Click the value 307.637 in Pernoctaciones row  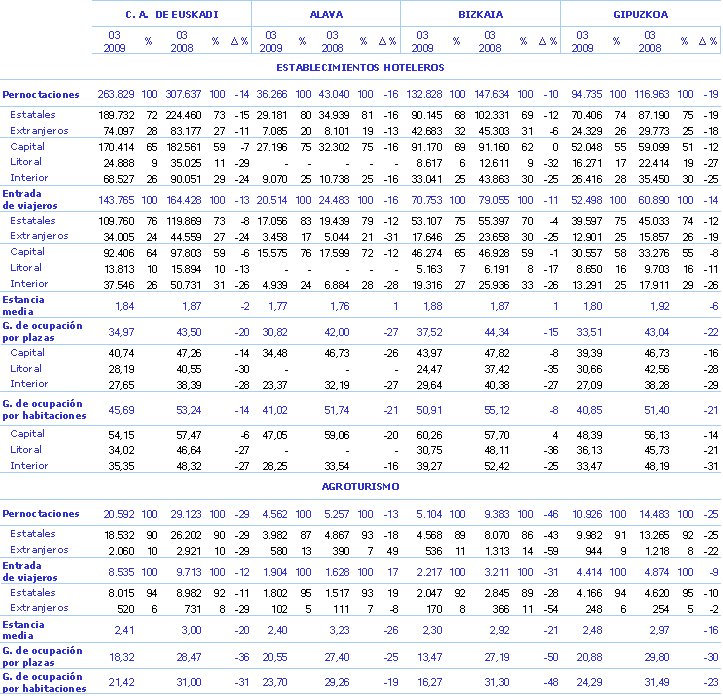183,95
